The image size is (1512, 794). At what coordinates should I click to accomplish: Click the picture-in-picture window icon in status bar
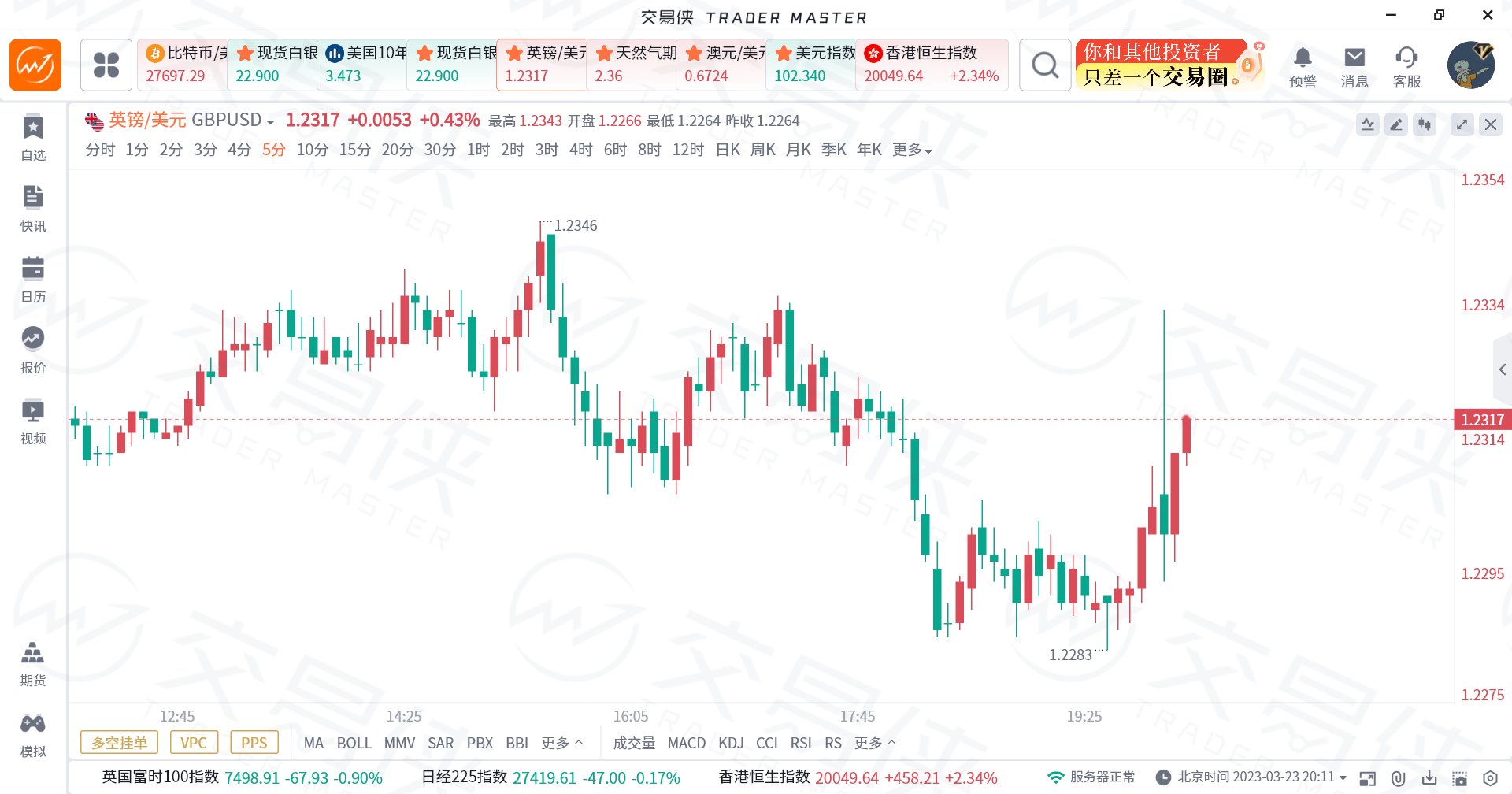pyautogui.click(x=1368, y=778)
